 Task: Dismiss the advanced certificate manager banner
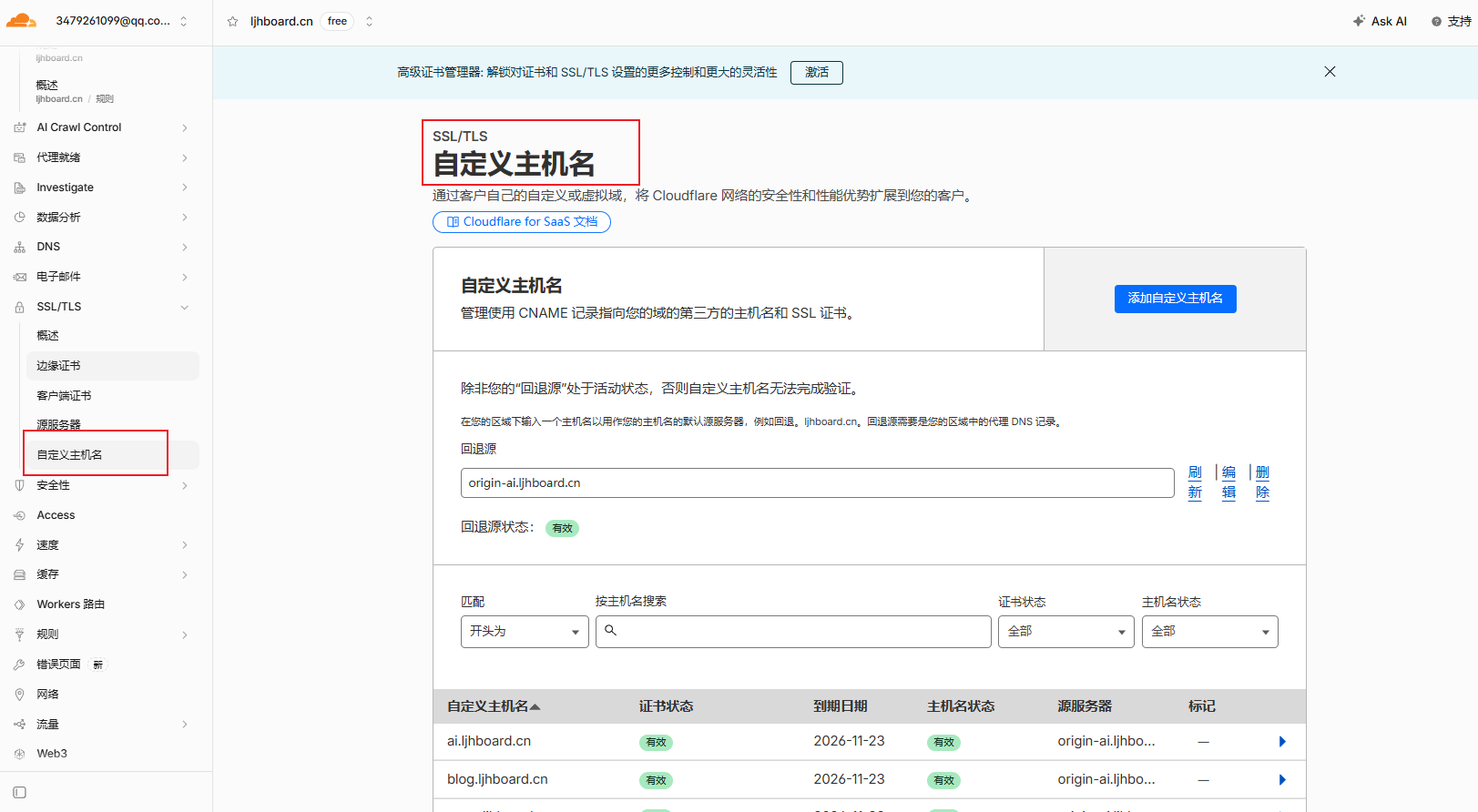[x=1330, y=72]
